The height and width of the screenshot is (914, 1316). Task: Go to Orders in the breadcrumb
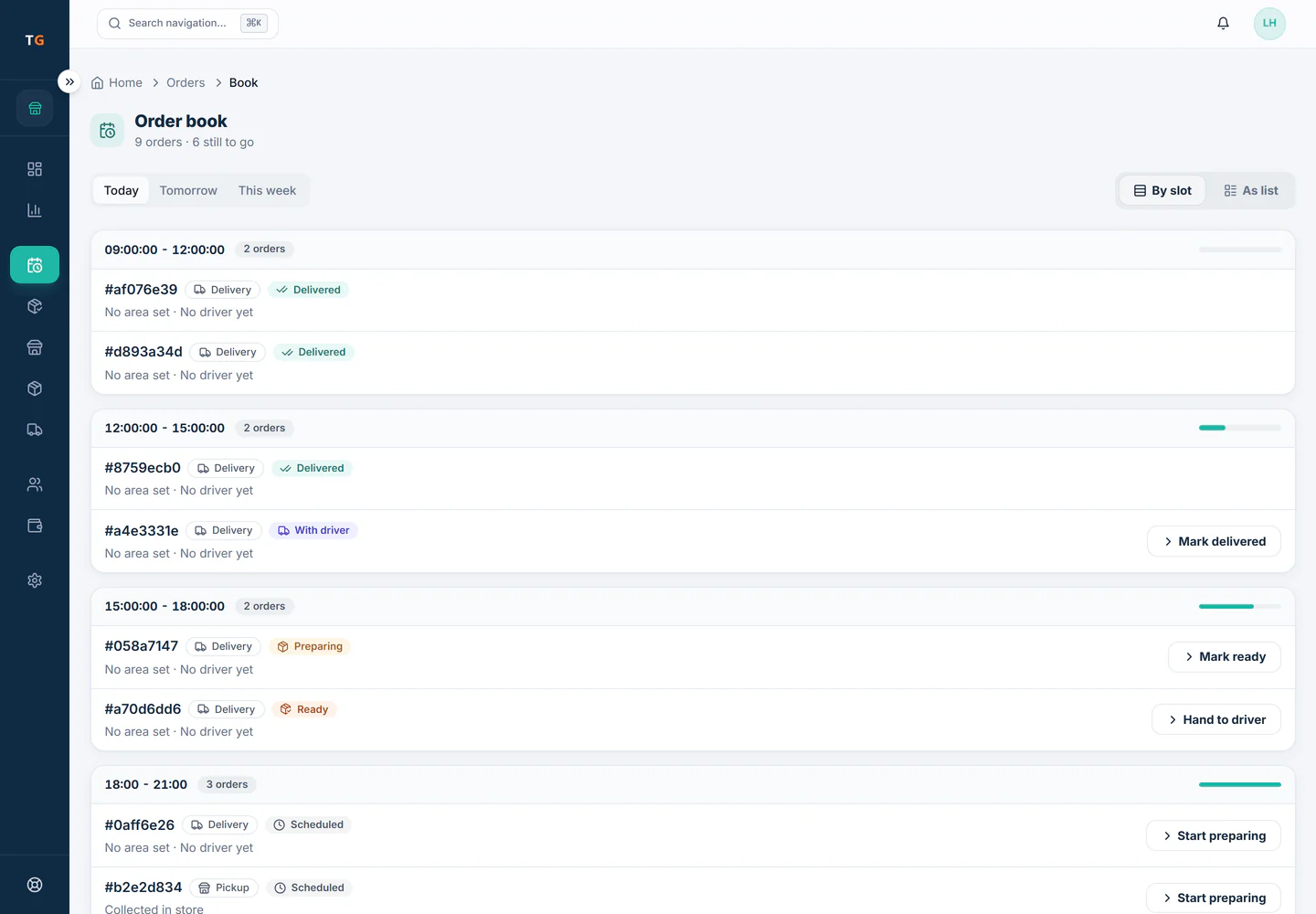coord(186,82)
